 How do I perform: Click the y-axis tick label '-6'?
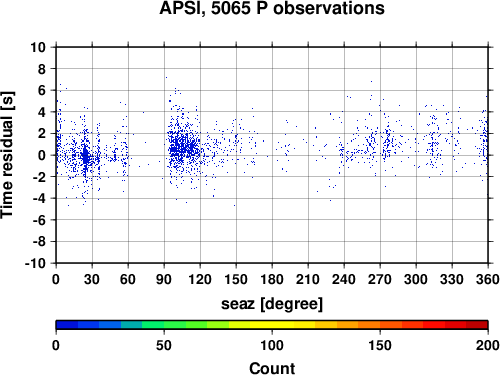[x=39, y=220]
